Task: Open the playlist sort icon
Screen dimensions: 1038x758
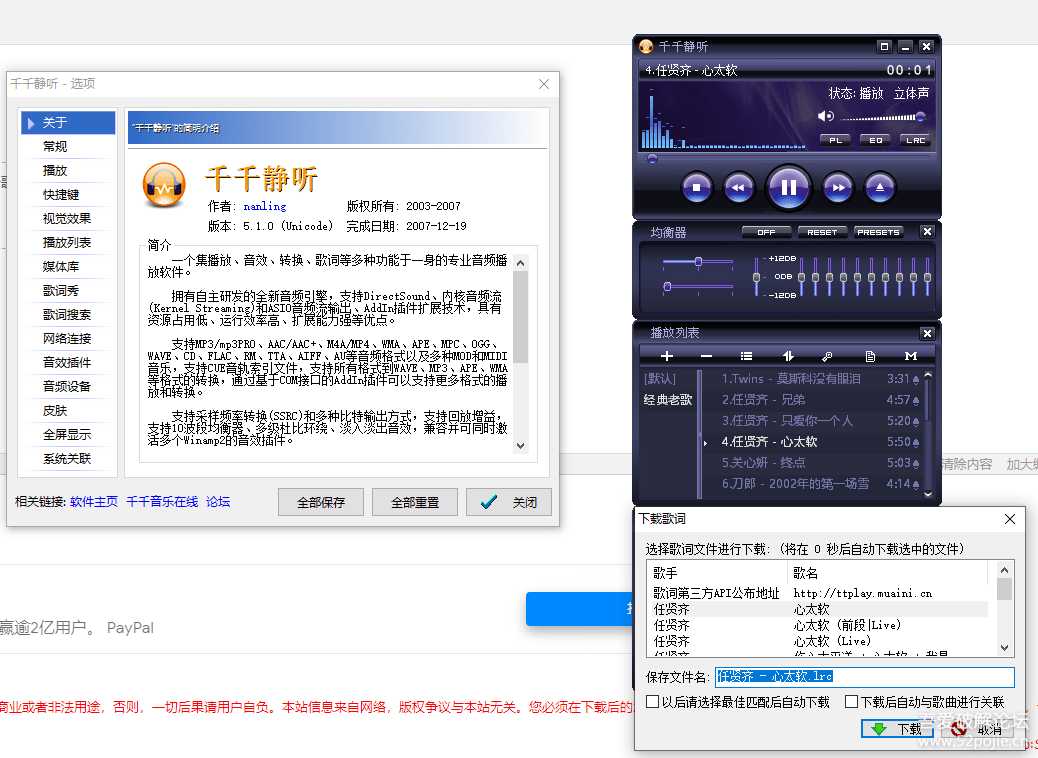Action: coord(787,356)
